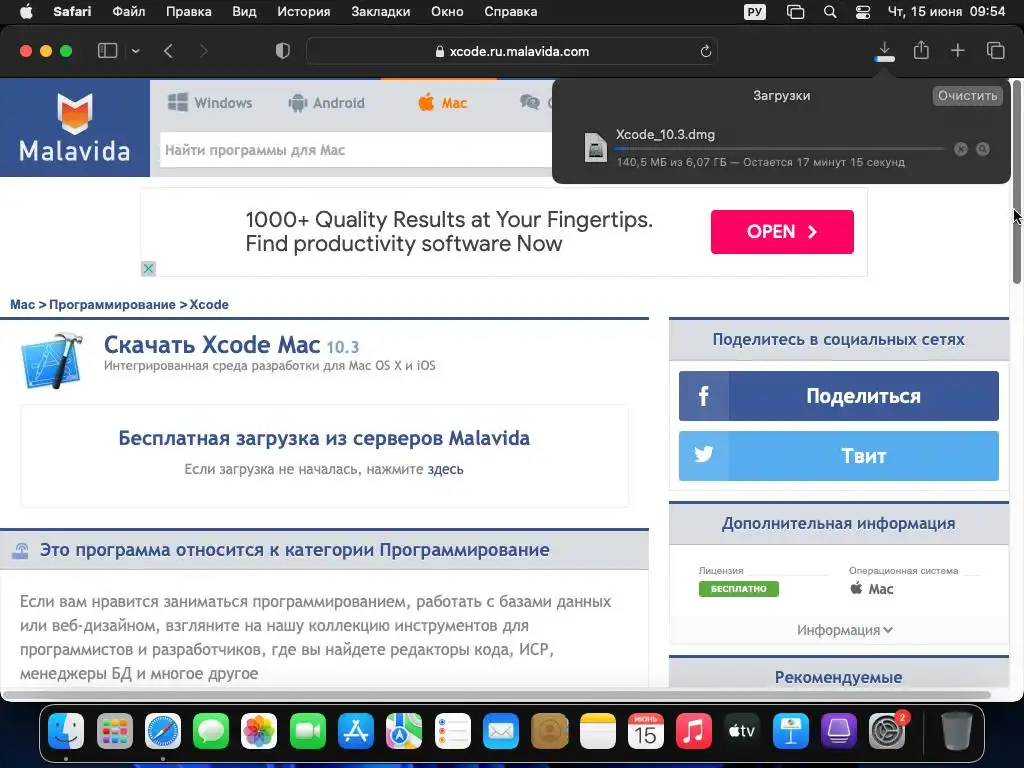
Task: Click the address bar xcode.ru.malavida.com
Action: (x=512, y=52)
